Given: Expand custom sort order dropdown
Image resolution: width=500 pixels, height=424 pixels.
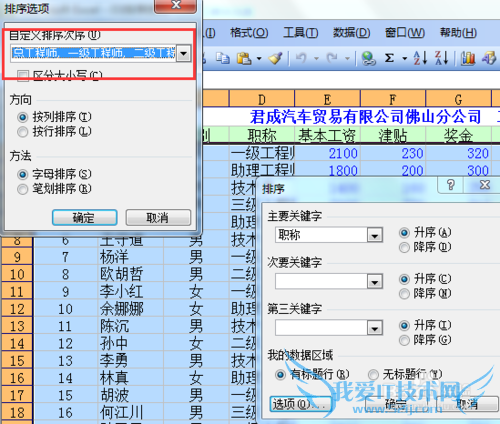Looking at the screenshot, I should coord(184,53).
